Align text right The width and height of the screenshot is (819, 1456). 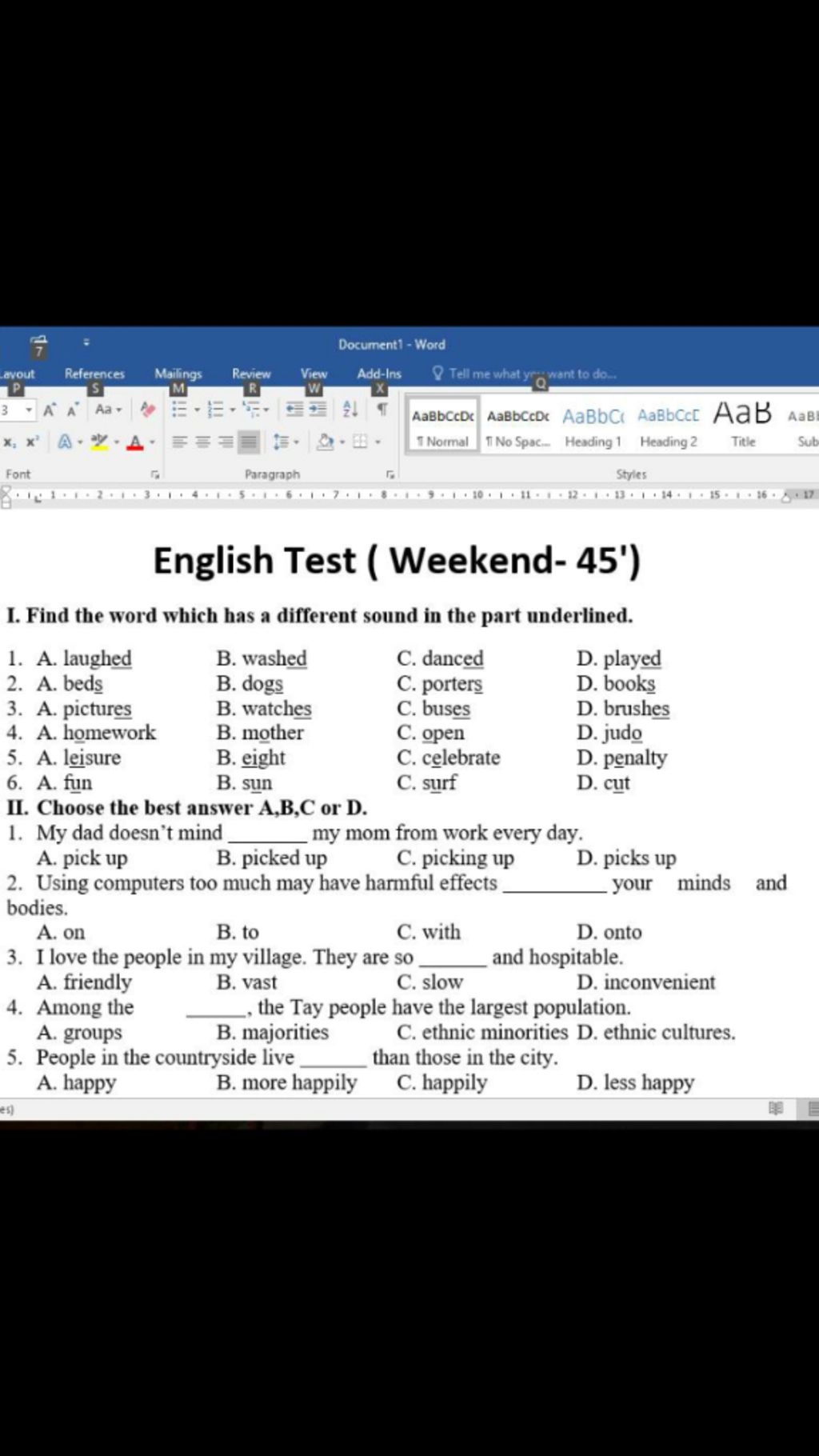226,442
